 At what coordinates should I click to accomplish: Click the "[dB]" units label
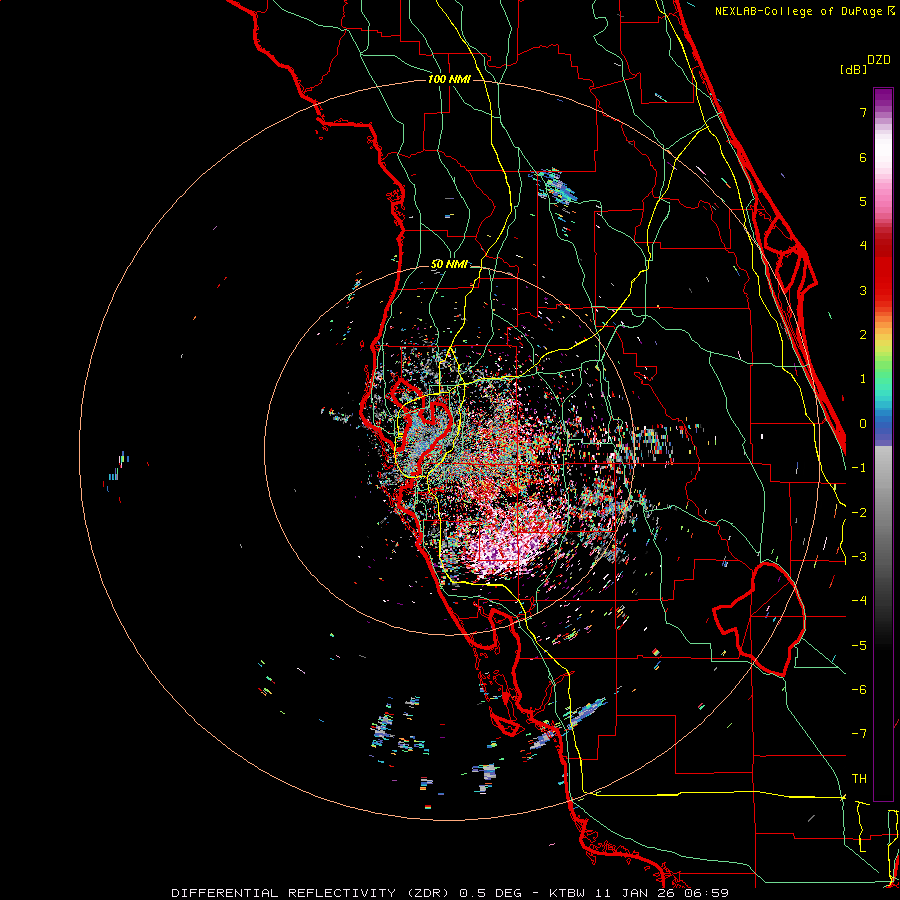853,69
